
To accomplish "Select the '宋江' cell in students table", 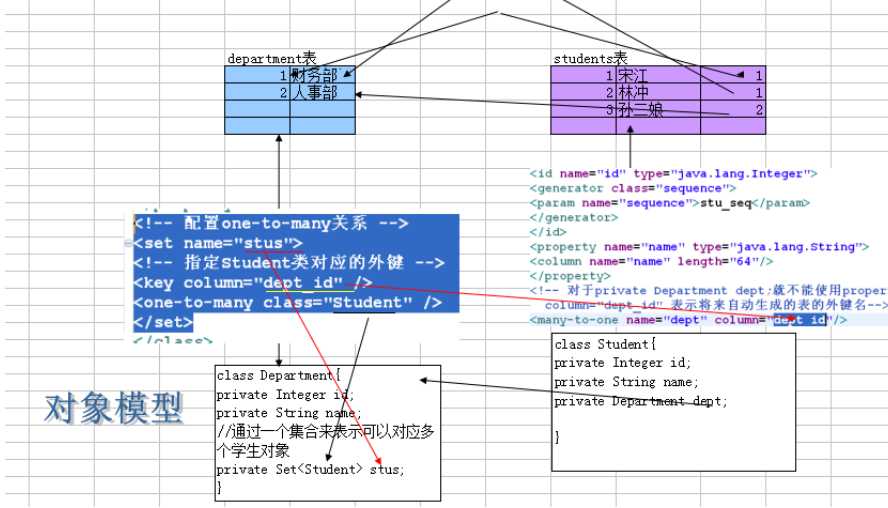I will click(x=658, y=75).
